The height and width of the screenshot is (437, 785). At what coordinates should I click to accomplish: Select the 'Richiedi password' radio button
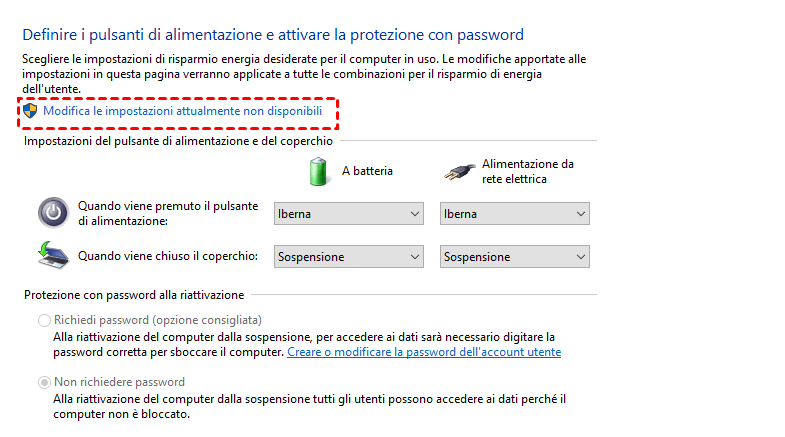pyautogui.click(x=44, y=320)
